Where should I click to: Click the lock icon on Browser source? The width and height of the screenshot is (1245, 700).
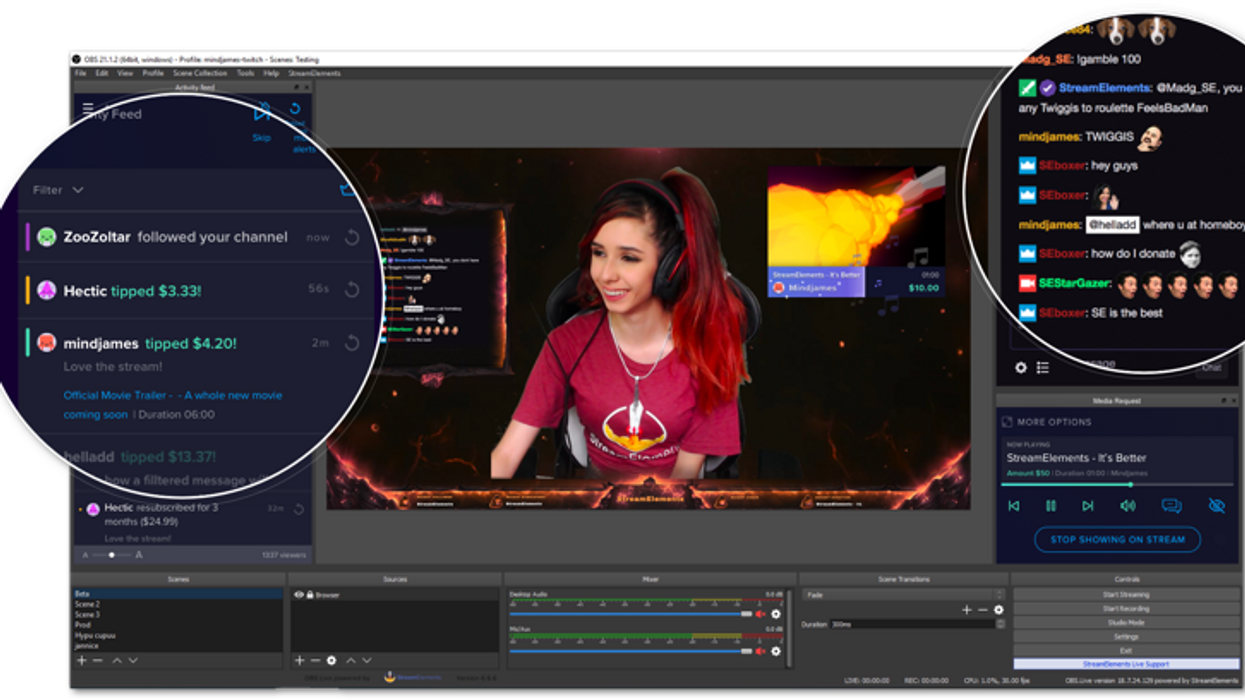(x=310, y=595)
